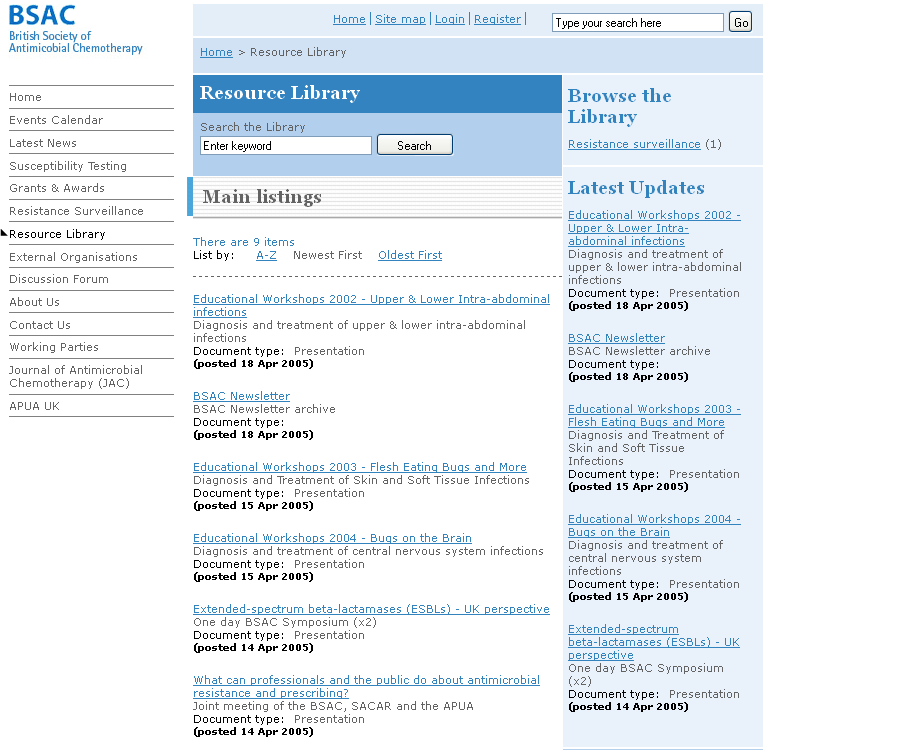Screen dimensions: 920x750
Task: Navigate to Discussion Forum menu item
Action: [59, 279]
